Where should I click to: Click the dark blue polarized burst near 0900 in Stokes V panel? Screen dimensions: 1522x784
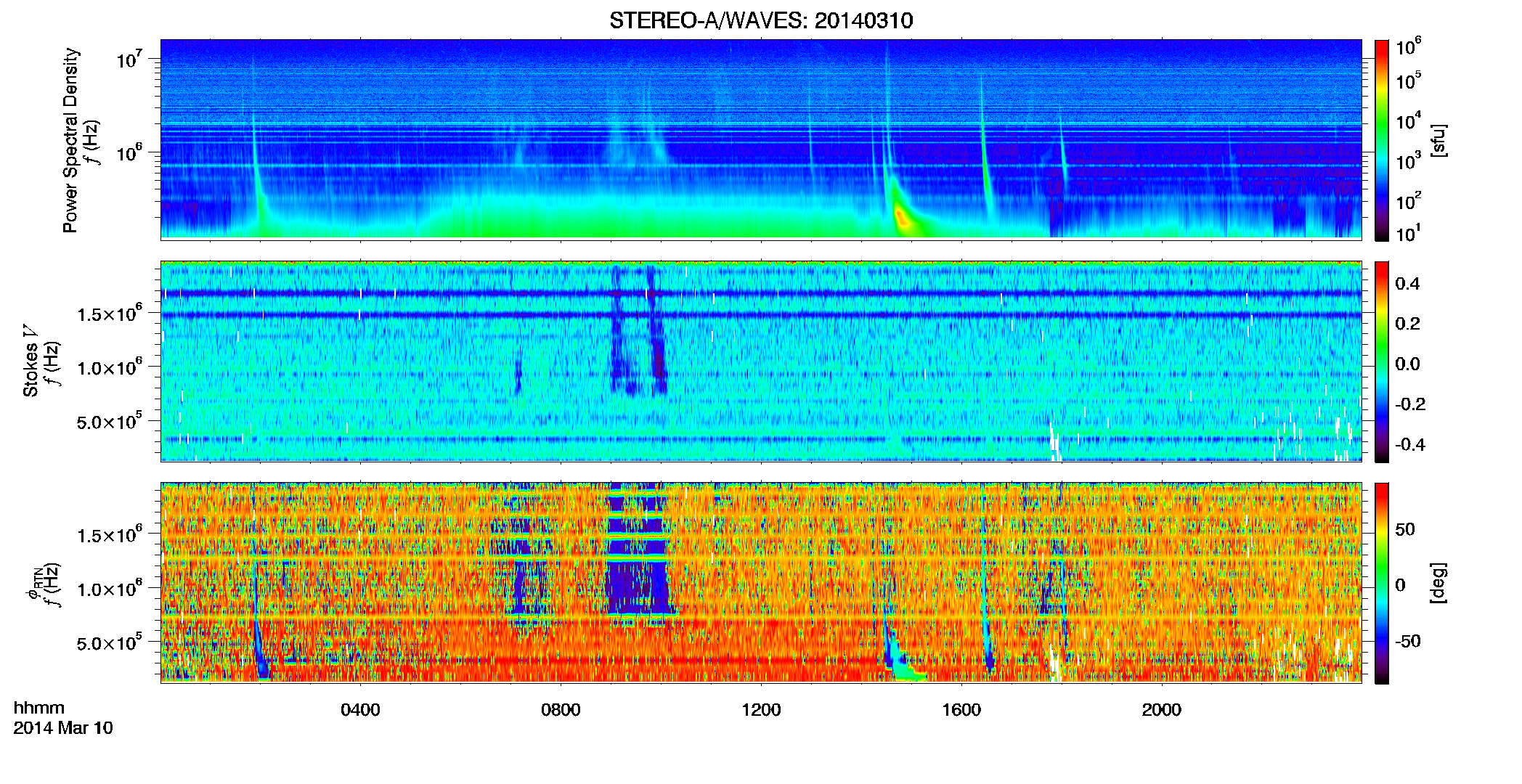tap(618, 330)
